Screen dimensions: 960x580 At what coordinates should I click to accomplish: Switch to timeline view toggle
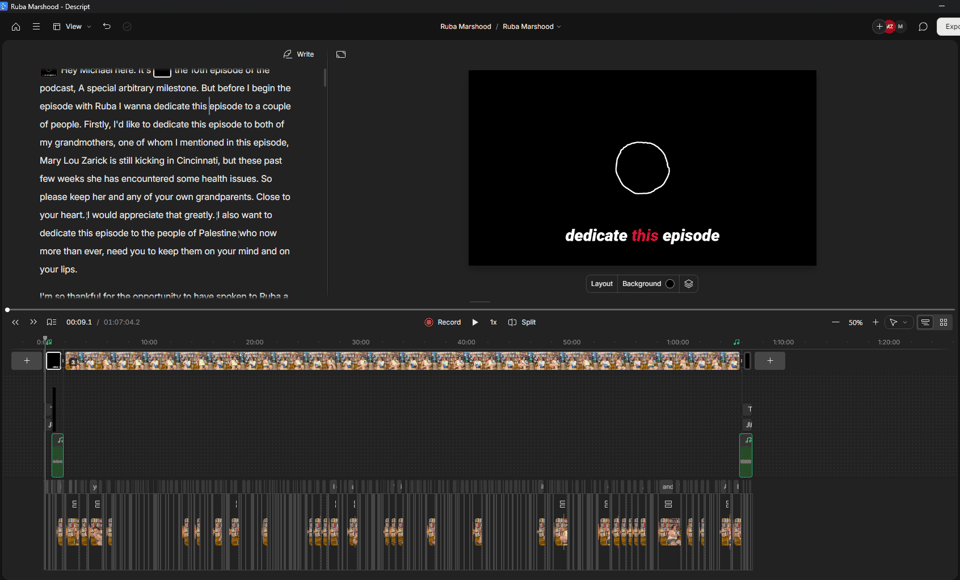pyautogui.click(x=925, y=322)
